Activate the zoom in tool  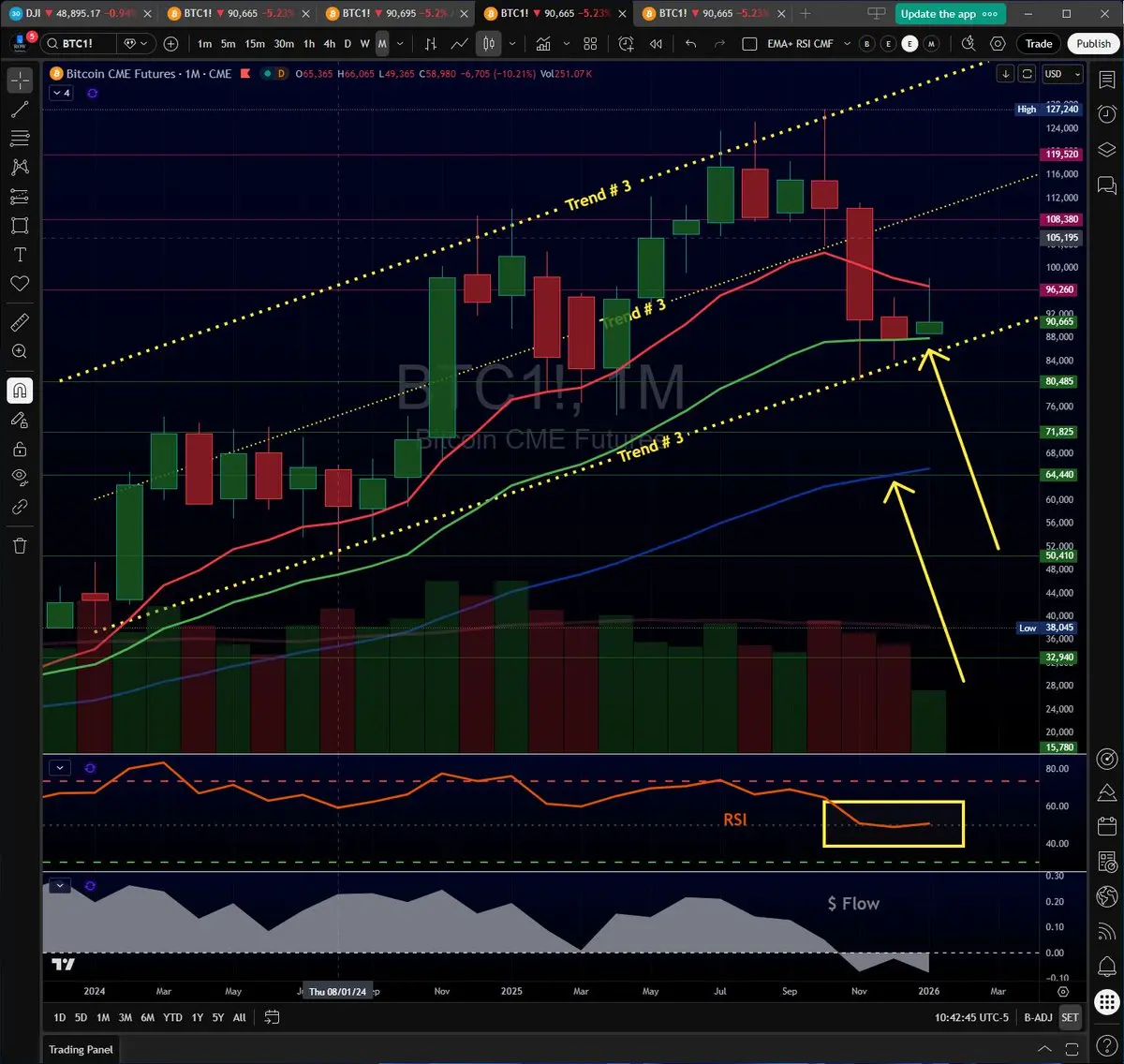(20, 351)
